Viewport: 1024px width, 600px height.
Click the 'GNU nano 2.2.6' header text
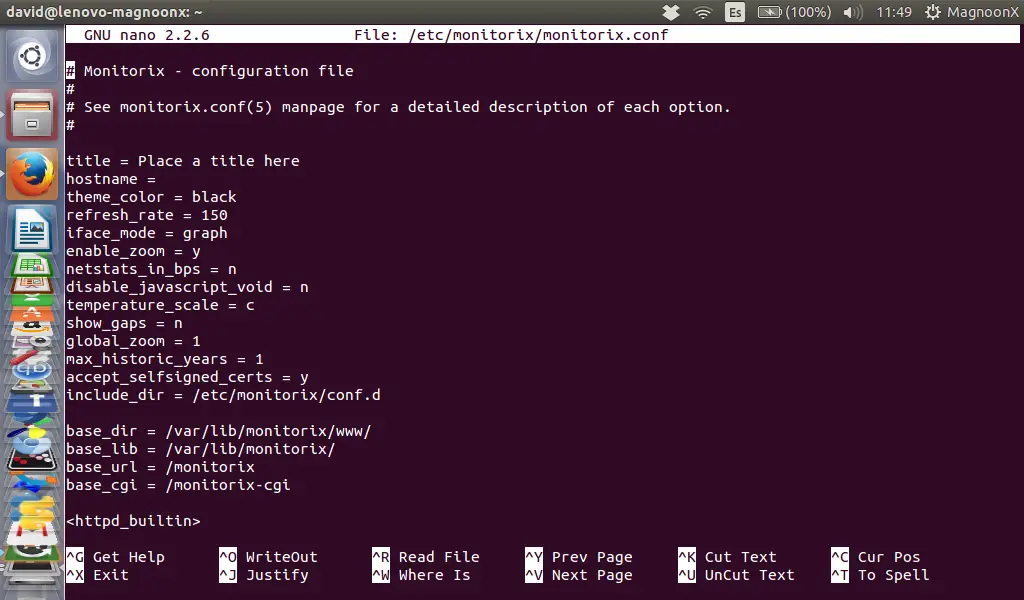coord(146,35)
